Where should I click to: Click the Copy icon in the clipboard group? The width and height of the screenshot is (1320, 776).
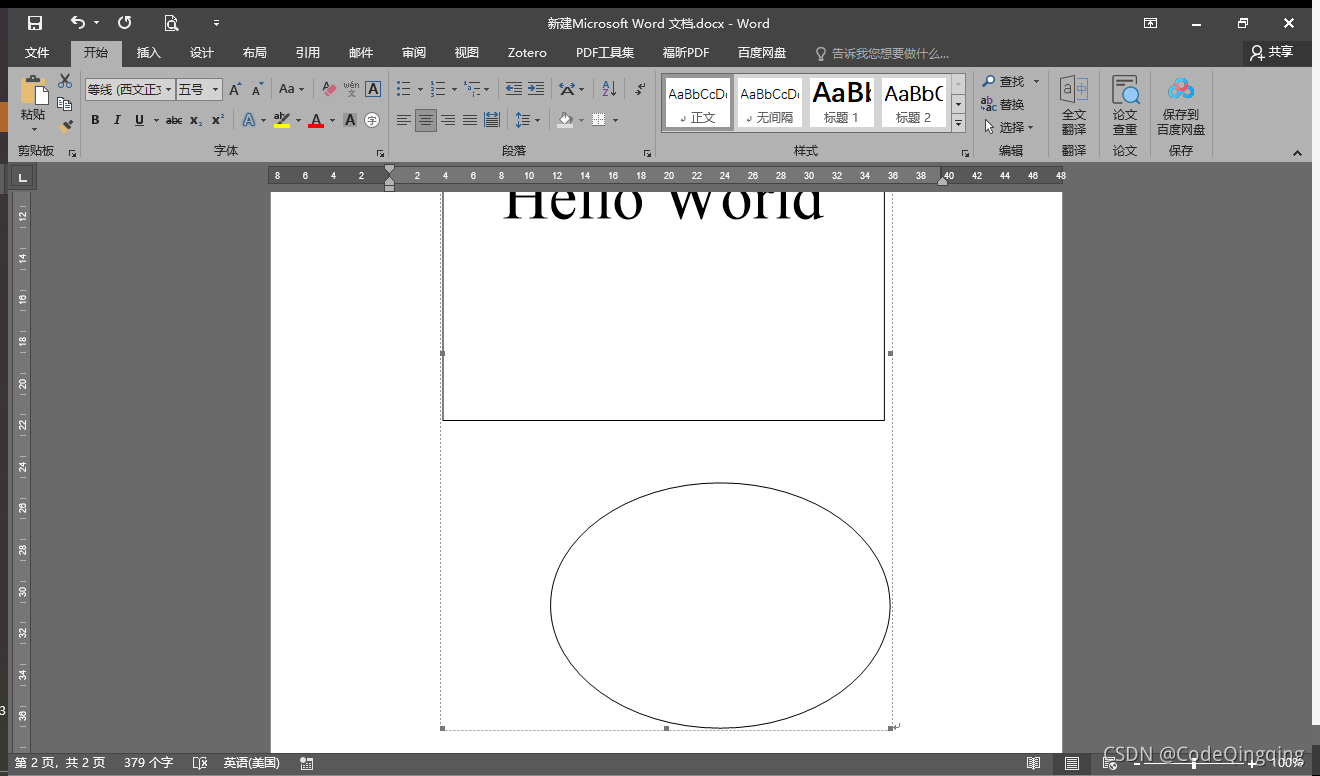coord(65,104)
